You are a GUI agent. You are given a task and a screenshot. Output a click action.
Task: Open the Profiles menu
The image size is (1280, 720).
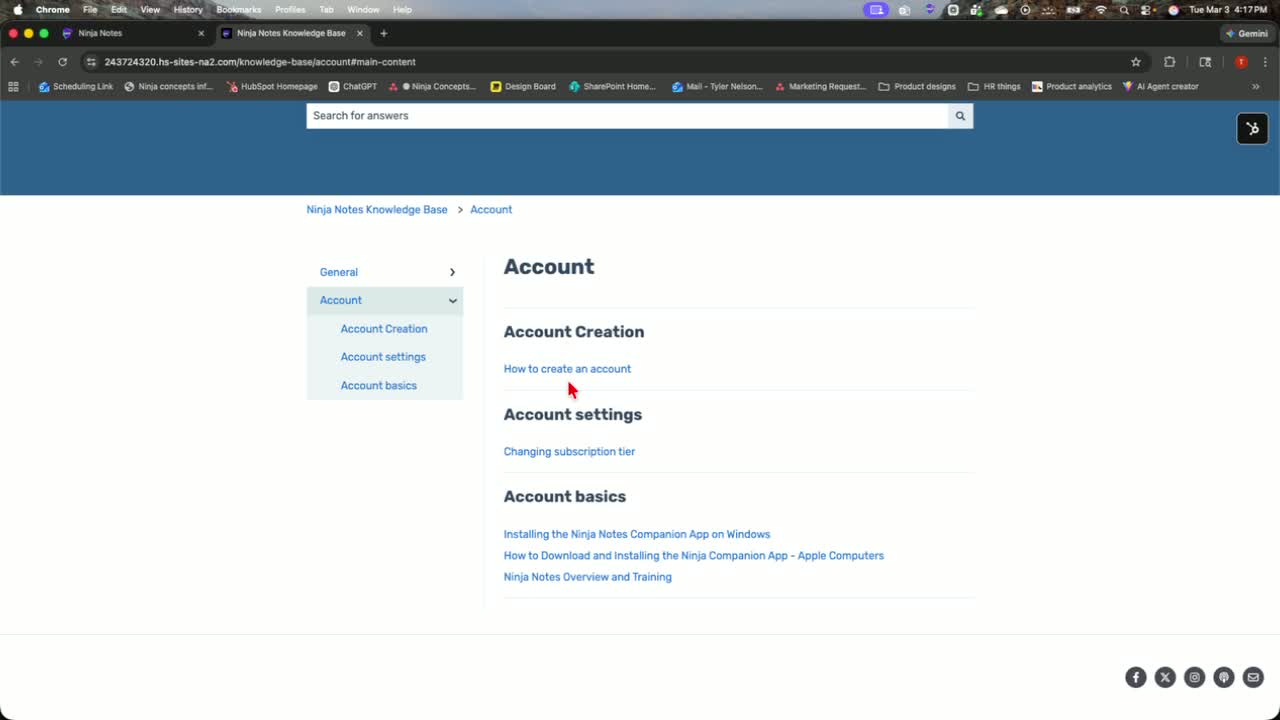click(x=290, y=10)
